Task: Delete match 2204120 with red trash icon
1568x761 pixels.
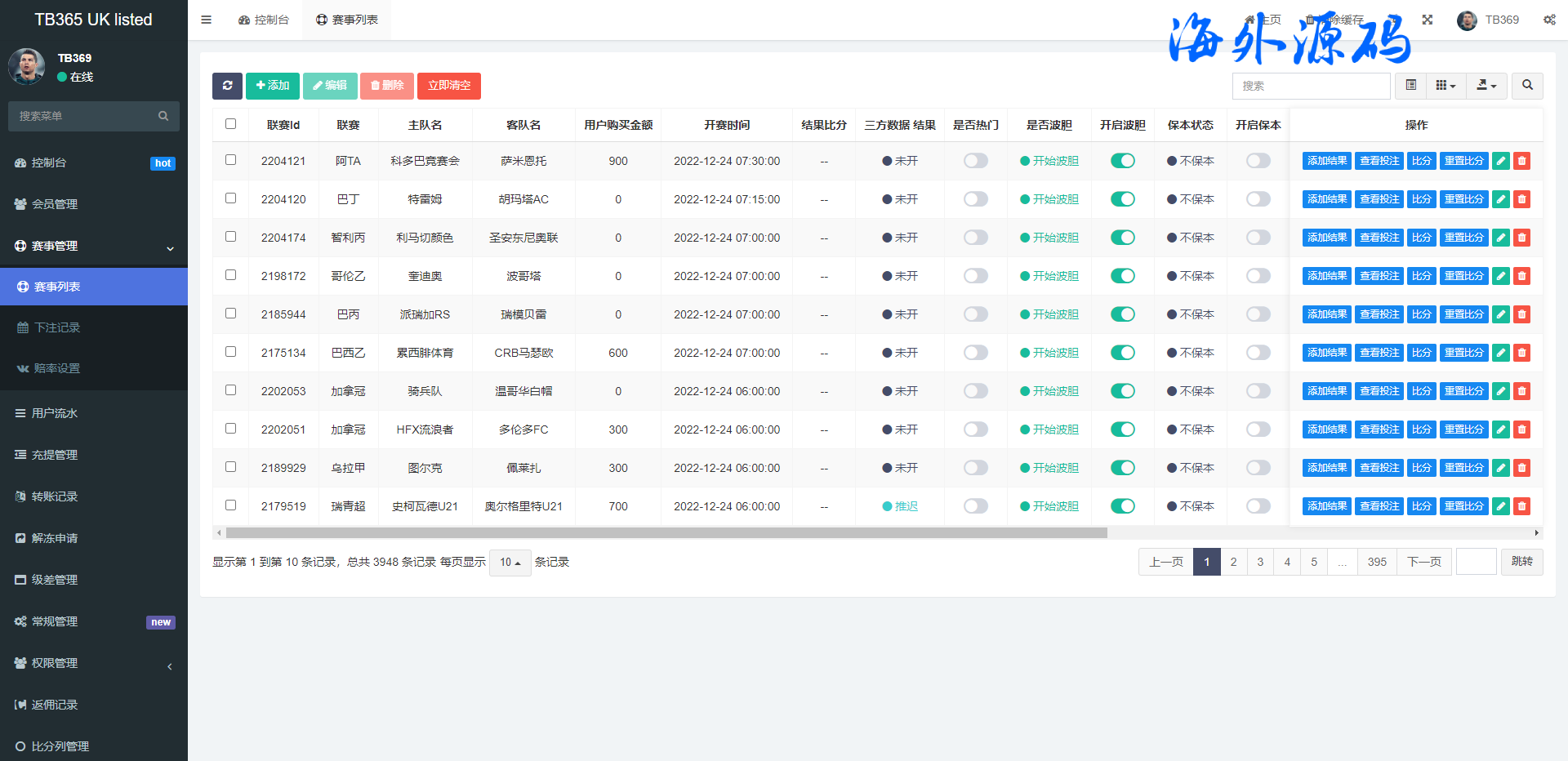Action: tap(1521, 200)
